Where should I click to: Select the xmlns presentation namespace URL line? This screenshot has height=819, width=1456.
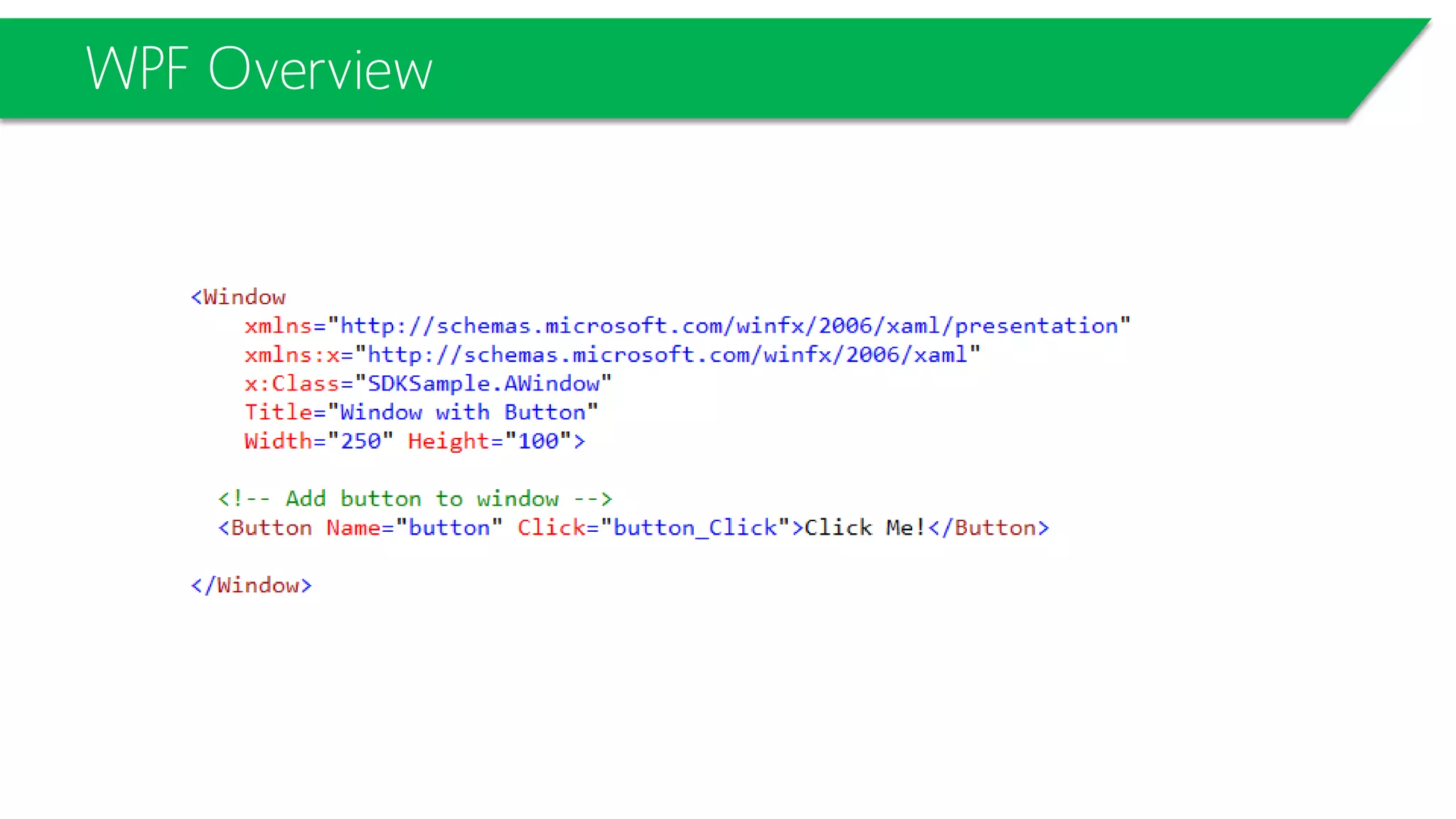(x=687, y=326)
